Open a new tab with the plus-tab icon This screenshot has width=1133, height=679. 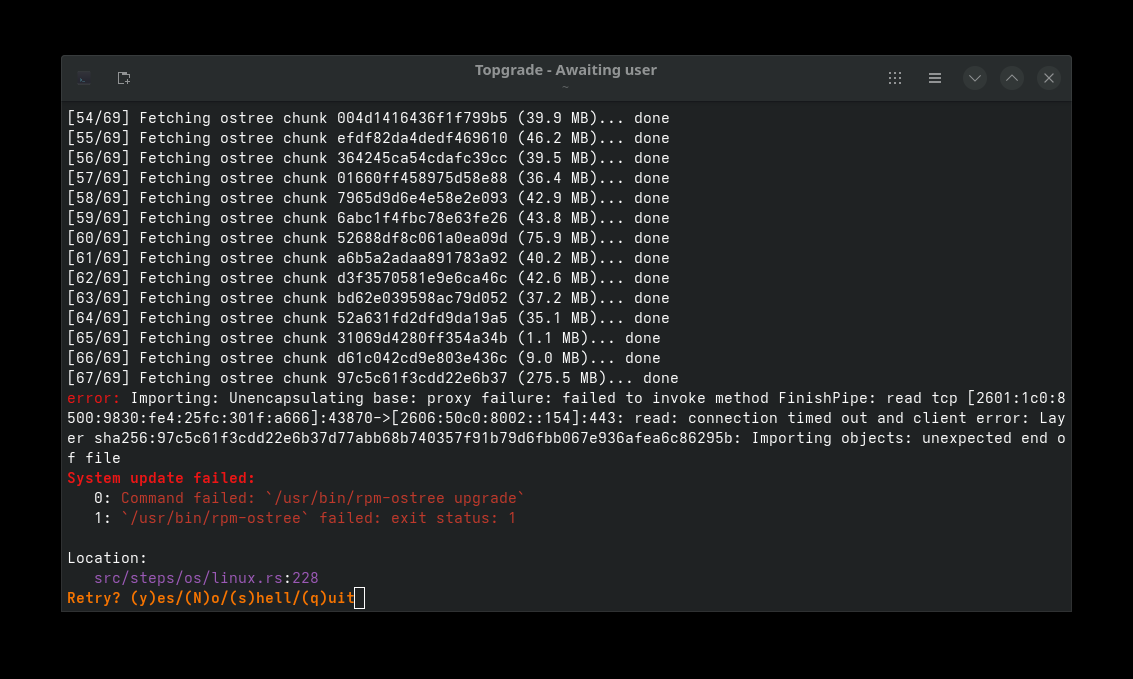tap(124, 78)
